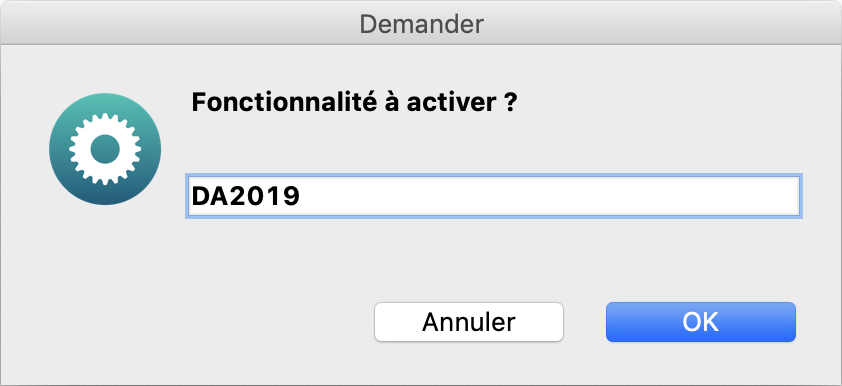Click the white Annuler button label
Viewport: 842px width, 386px height.
pyautogui.click(x=469, y=322)
